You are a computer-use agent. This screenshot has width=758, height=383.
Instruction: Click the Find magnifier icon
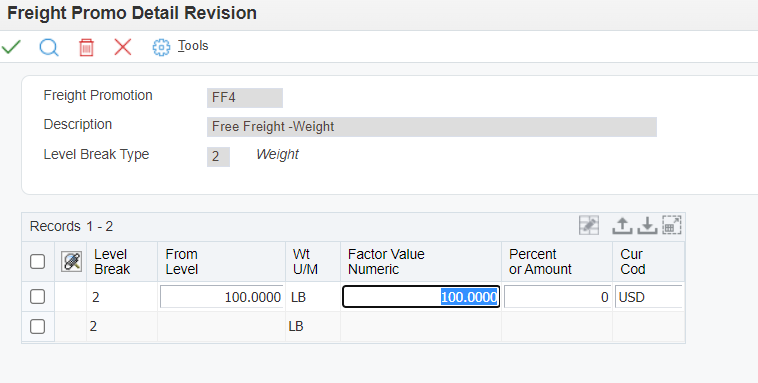click(x=49, y=47)
